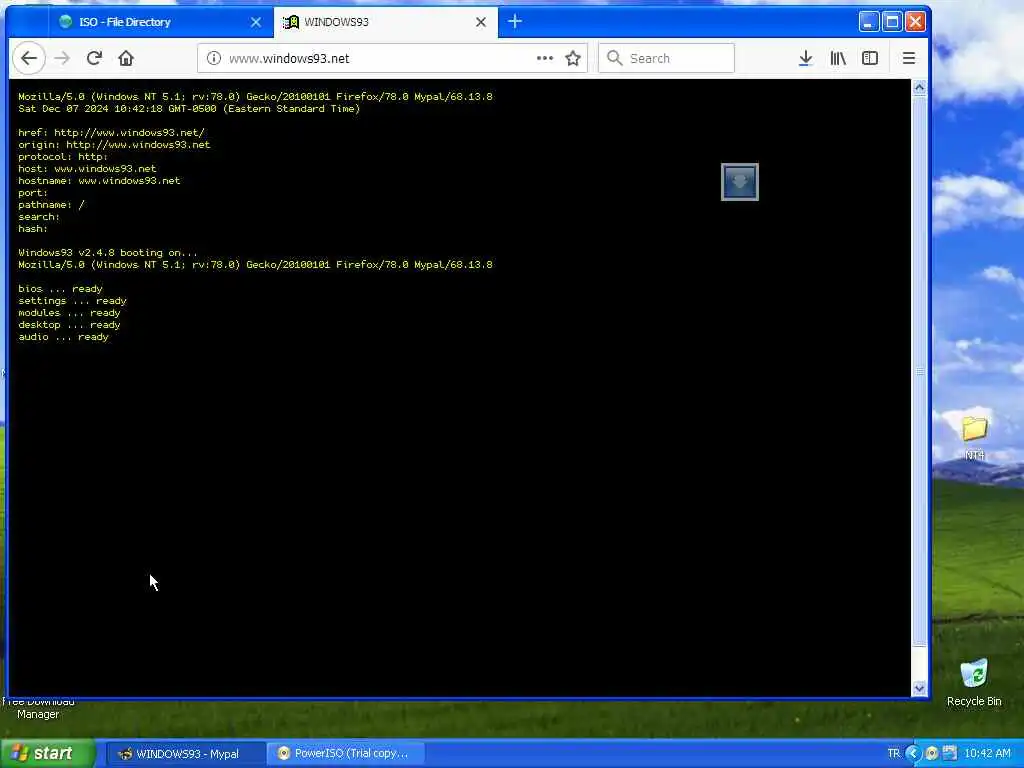Select the WINDOWS93 tab

coord(385,22)
